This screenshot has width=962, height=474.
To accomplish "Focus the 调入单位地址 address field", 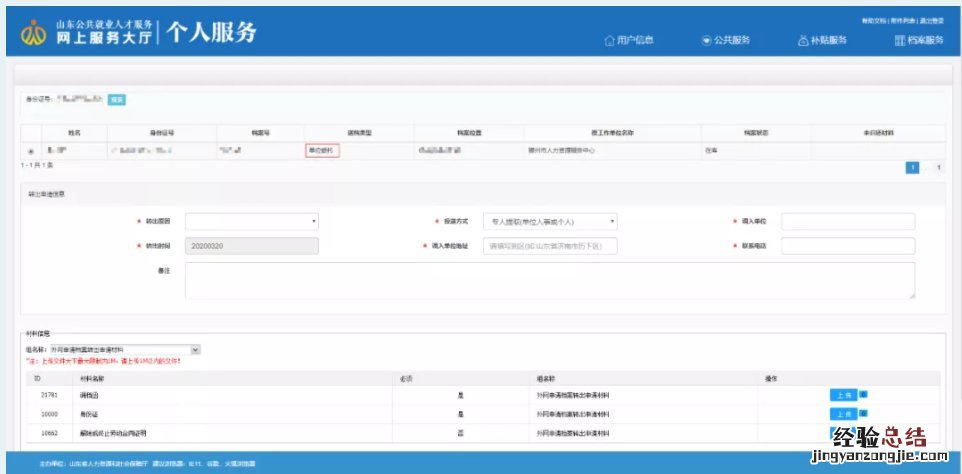I will click(549, 246).
